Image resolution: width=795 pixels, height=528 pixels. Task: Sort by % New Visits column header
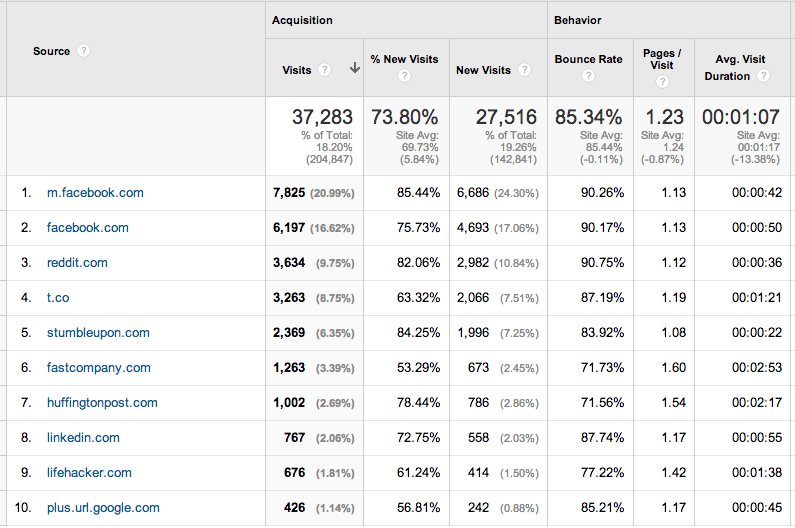pos(404,59)
